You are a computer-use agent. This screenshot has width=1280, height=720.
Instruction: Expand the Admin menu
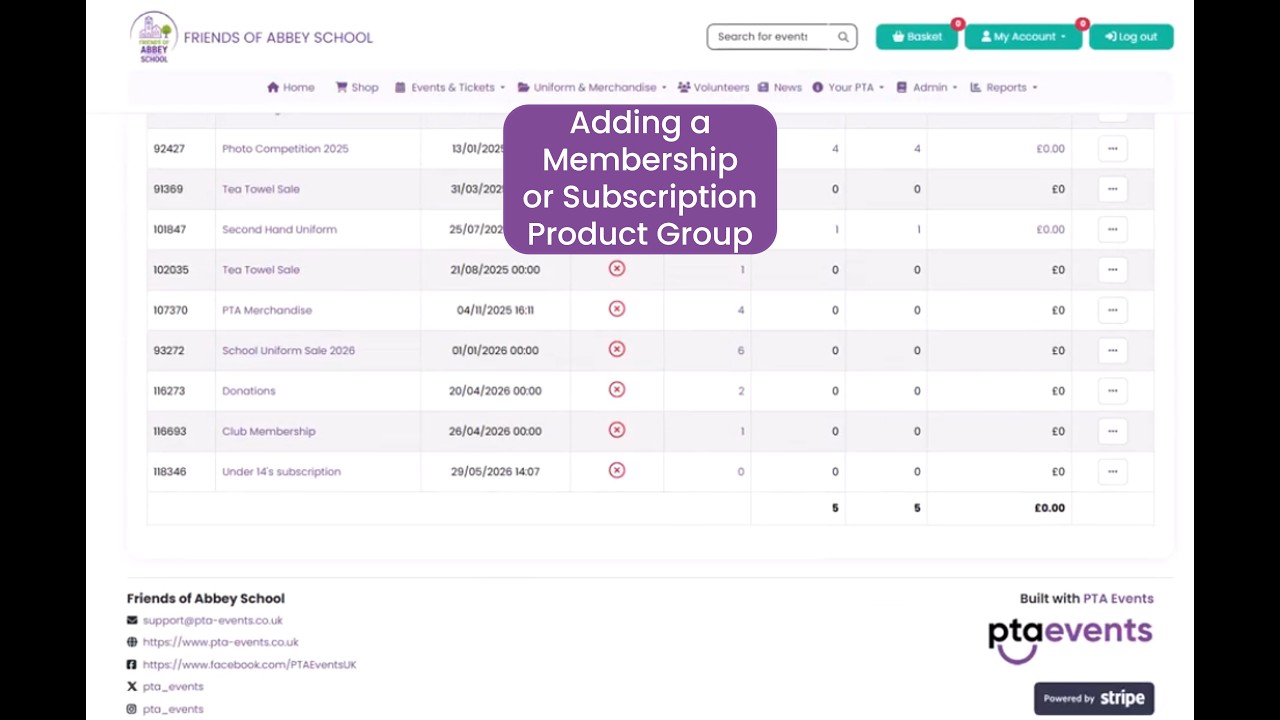927,87
